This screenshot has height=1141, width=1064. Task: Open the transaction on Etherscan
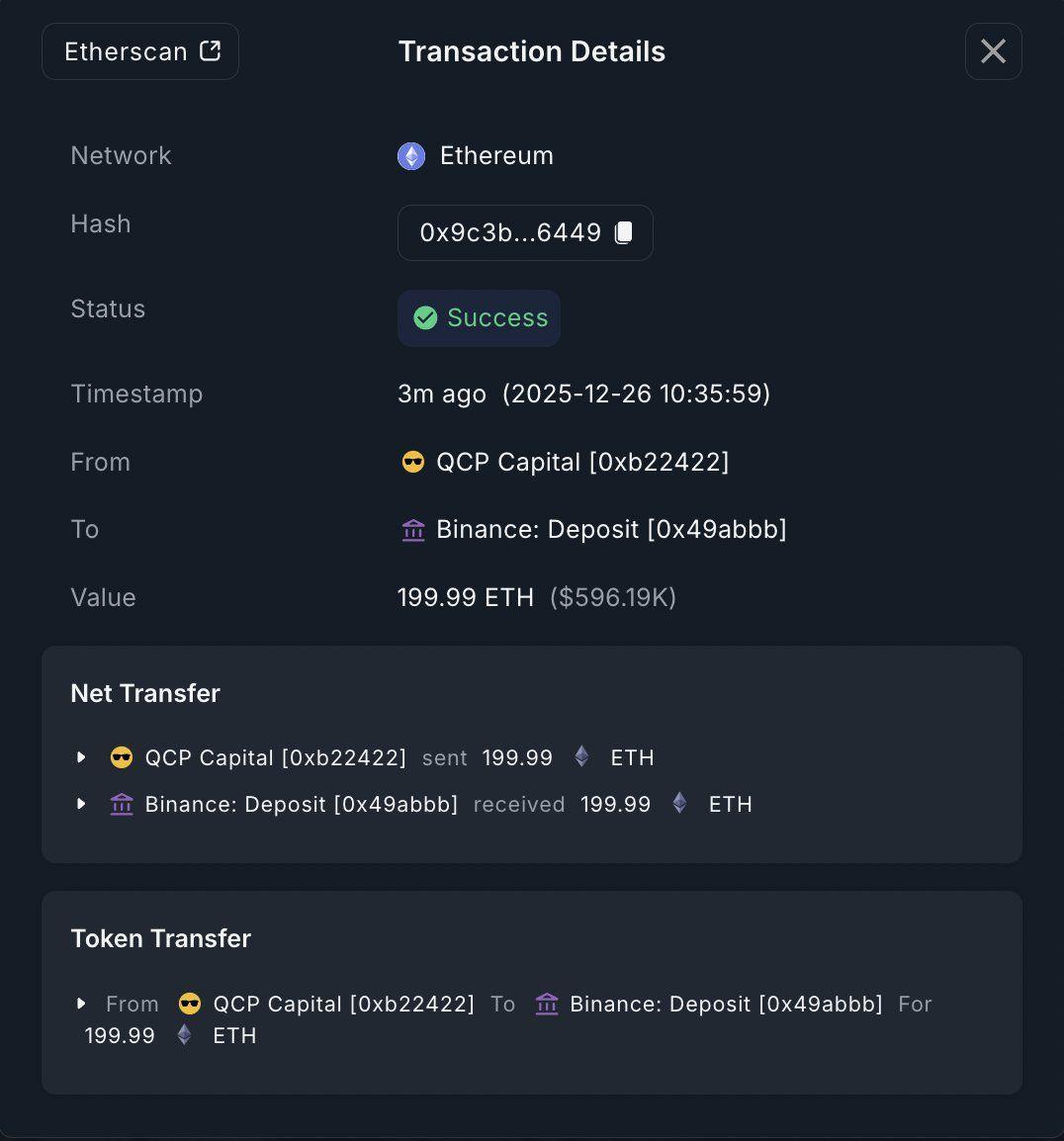pos(139,50)
